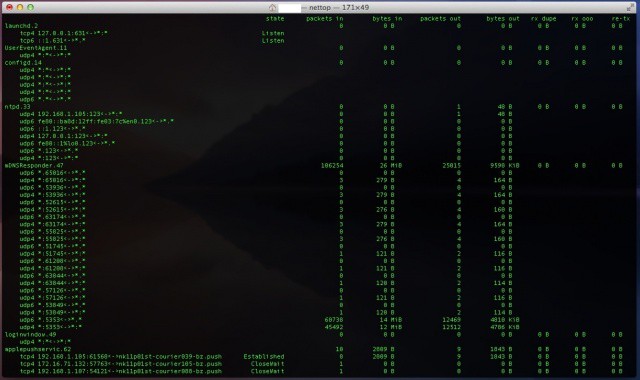The height and width of the screenshot is (380, 640).
Task: Click the 'rx dupe' column header
Action: coord(543,18)
